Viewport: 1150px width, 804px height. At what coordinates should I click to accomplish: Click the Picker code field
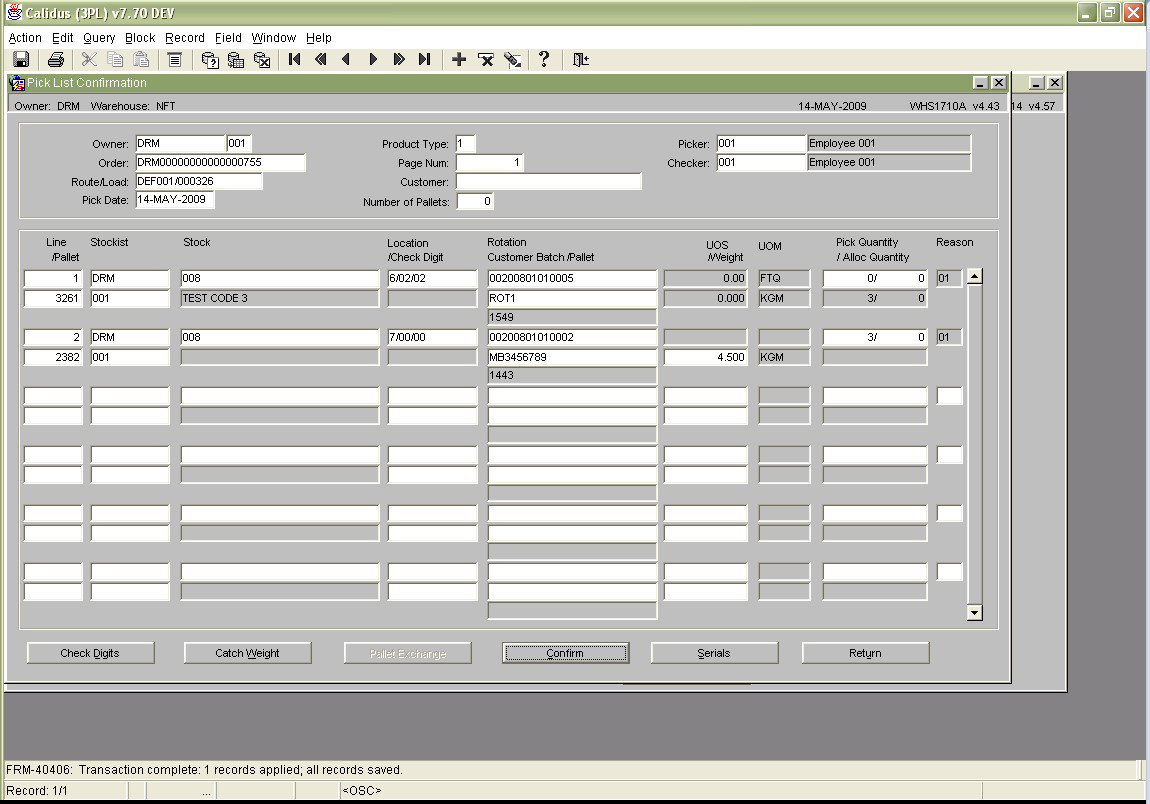(x=761, y=144)
